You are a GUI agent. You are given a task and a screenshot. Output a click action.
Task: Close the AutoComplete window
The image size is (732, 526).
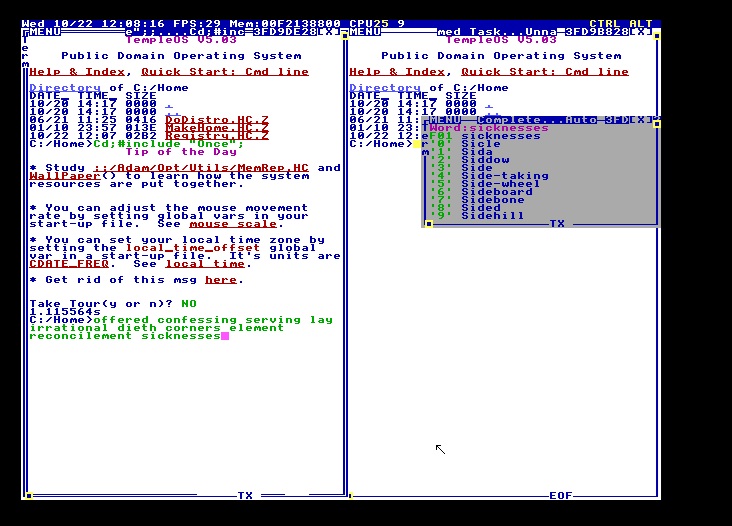point(640,120)
